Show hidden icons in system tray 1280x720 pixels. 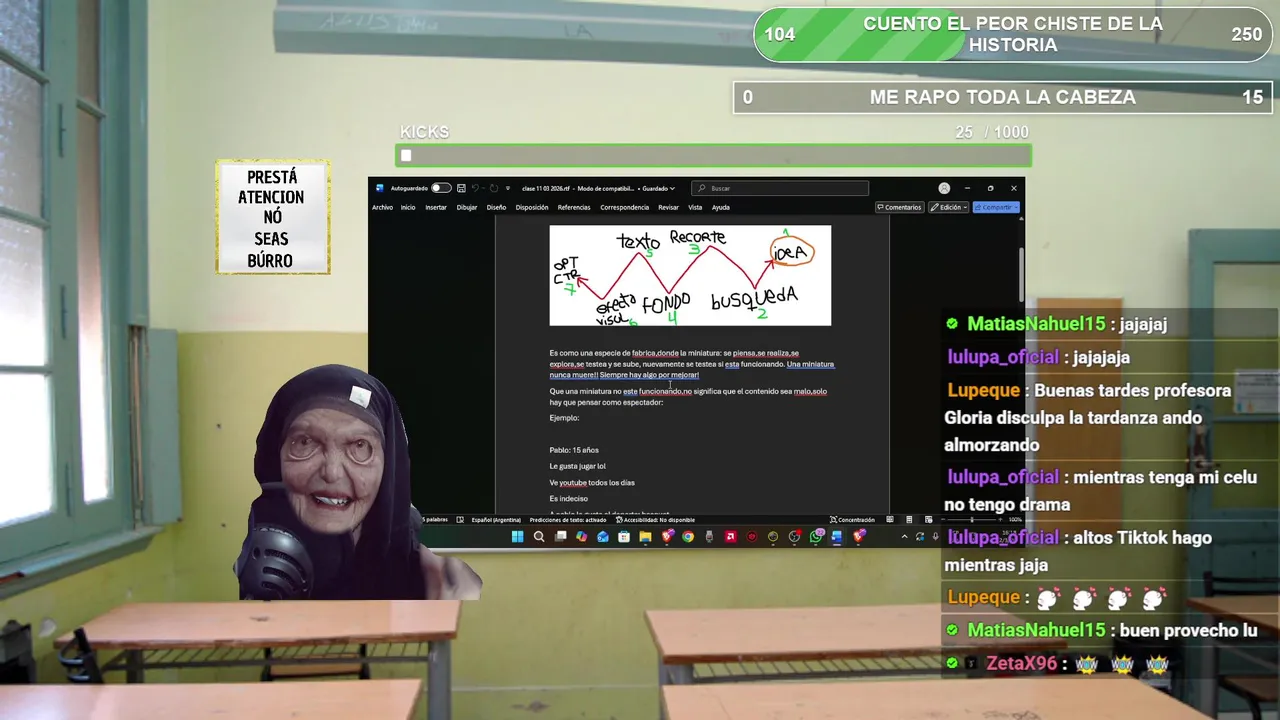905,537
